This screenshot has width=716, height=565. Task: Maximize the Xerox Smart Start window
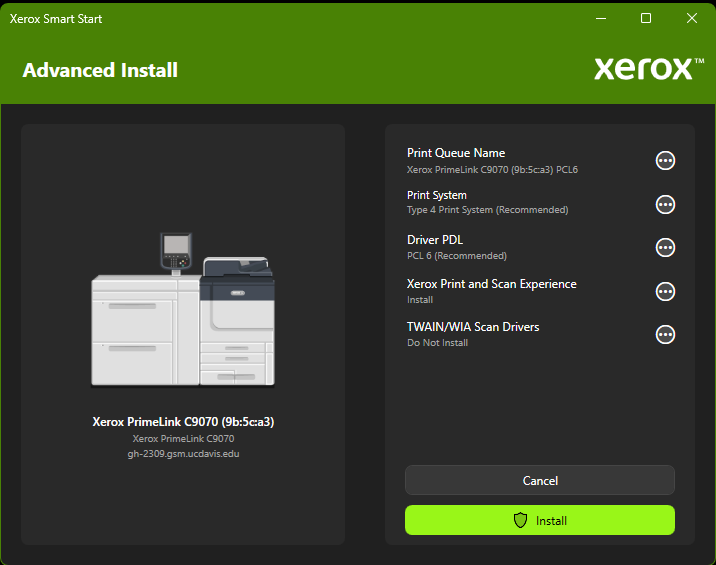(646, 18)
